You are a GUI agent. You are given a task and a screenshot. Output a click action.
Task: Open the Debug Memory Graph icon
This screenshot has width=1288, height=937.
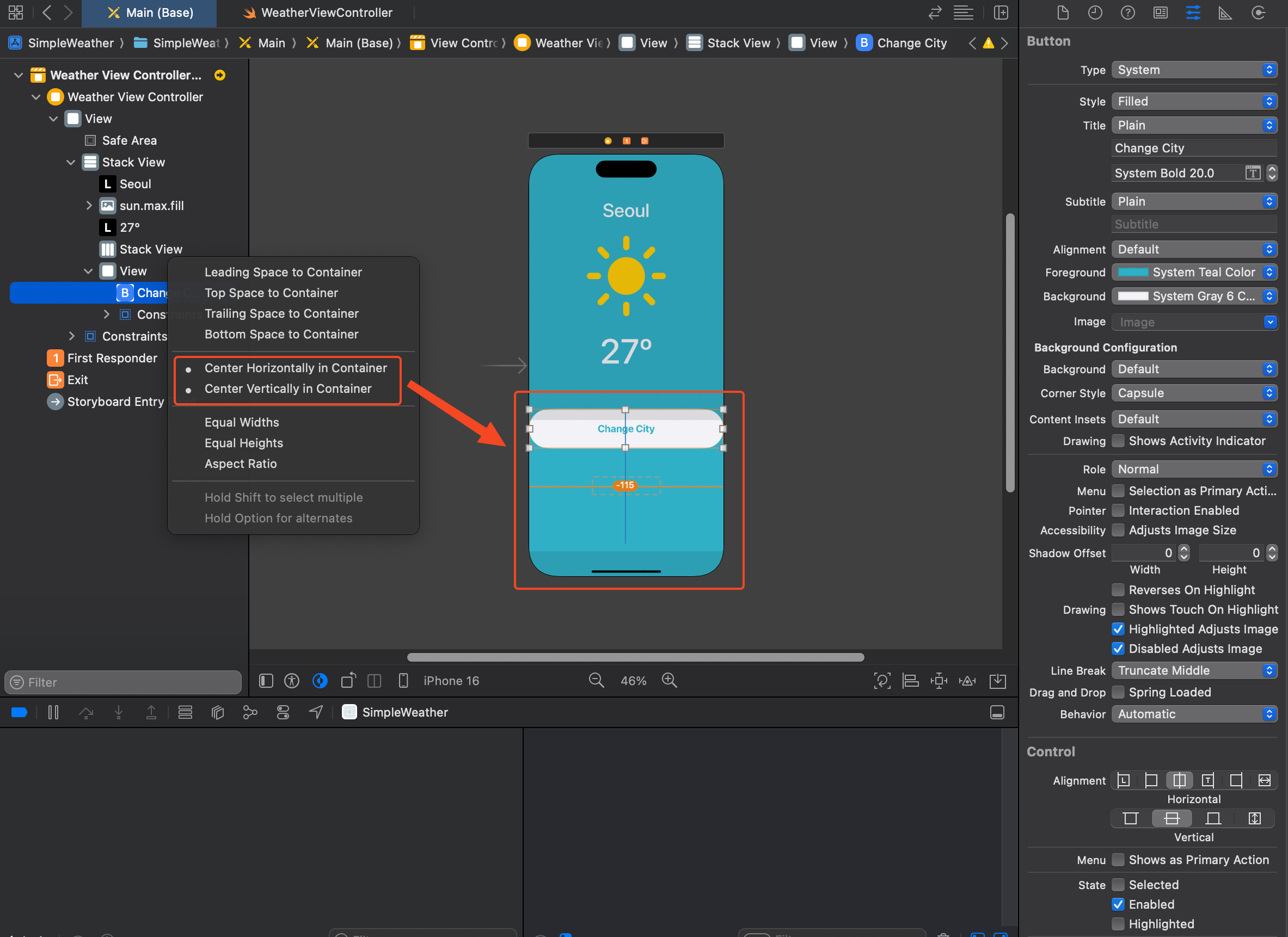click(250, 712)
